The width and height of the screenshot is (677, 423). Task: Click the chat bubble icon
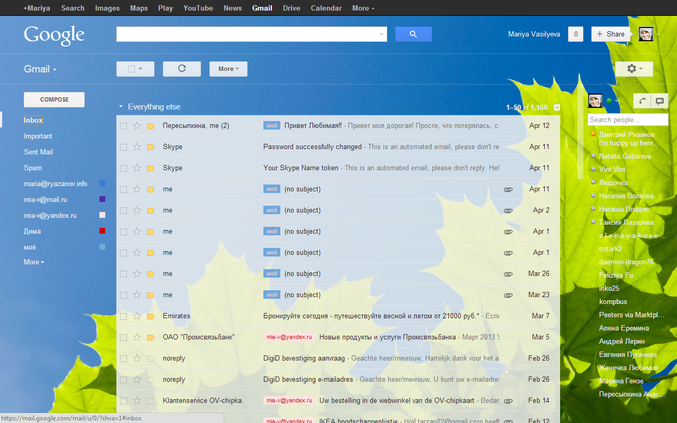(x=659, y=101)
